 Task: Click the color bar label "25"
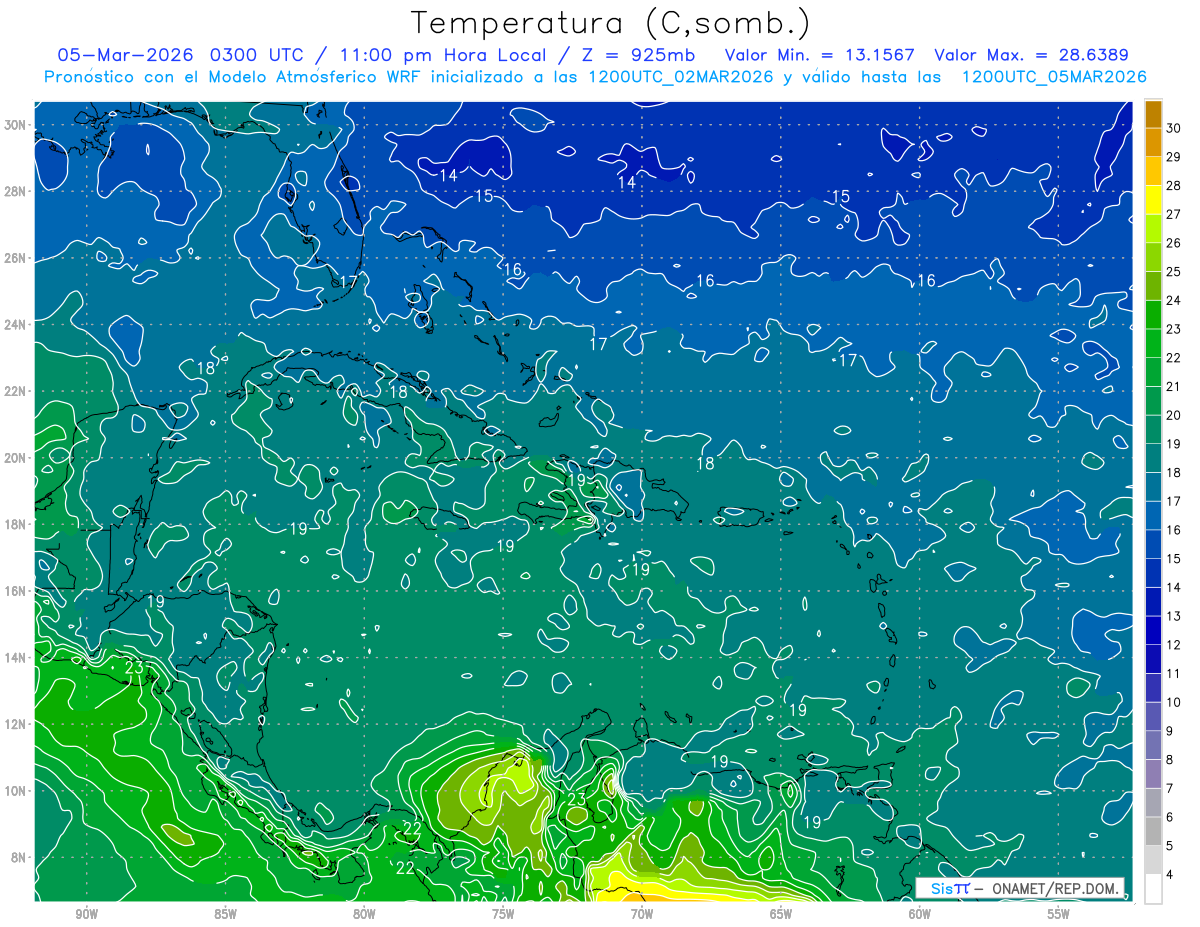tap(1173, 272)
